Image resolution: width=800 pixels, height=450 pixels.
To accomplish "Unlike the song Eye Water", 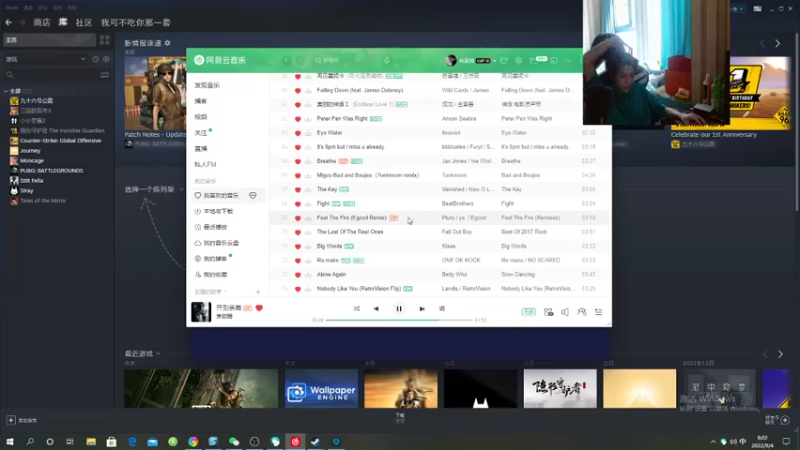I will (297, 133).
